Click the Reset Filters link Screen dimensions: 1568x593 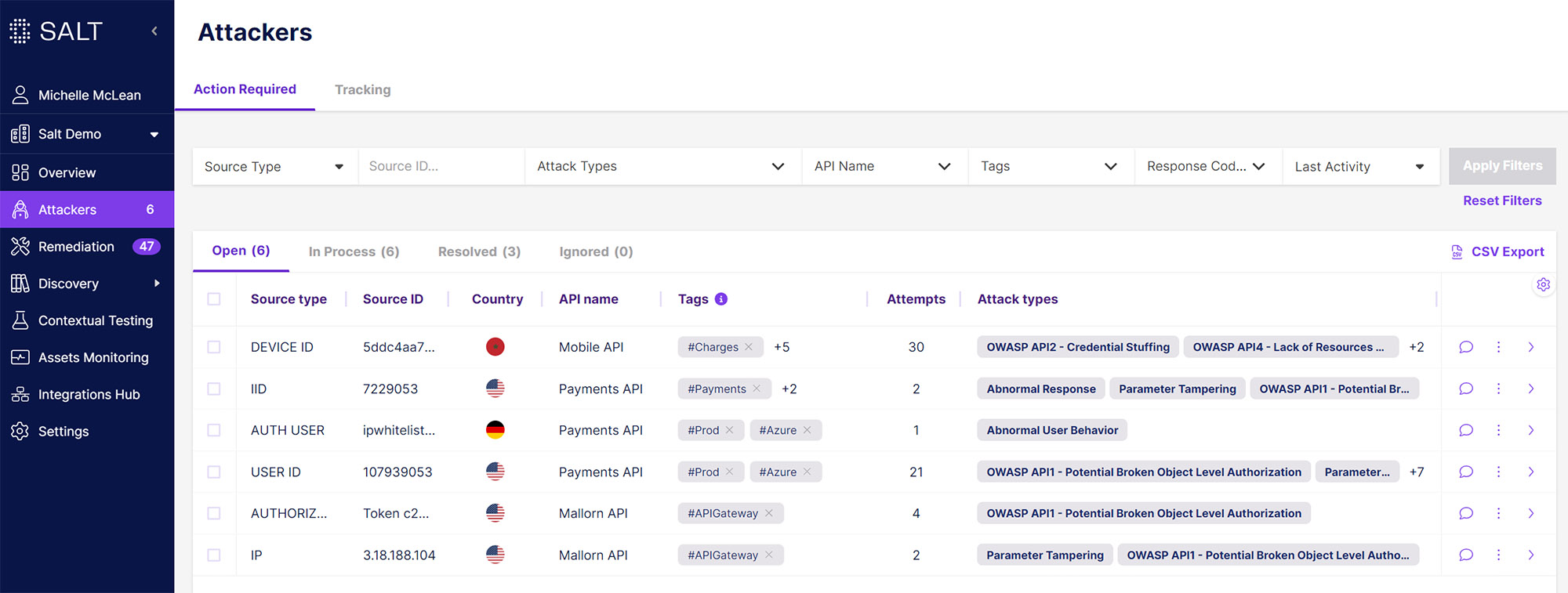point(1501,201)
